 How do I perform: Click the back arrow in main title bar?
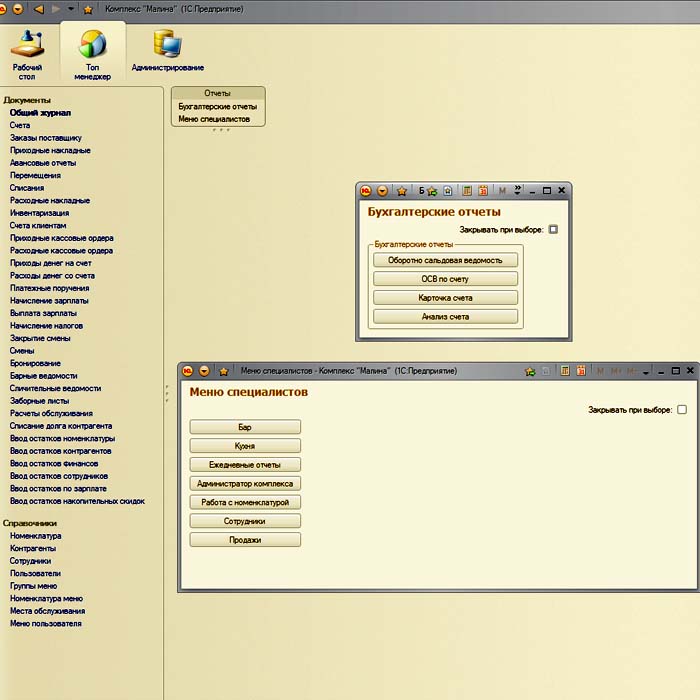pyautogui.click(x=39, y=8)
